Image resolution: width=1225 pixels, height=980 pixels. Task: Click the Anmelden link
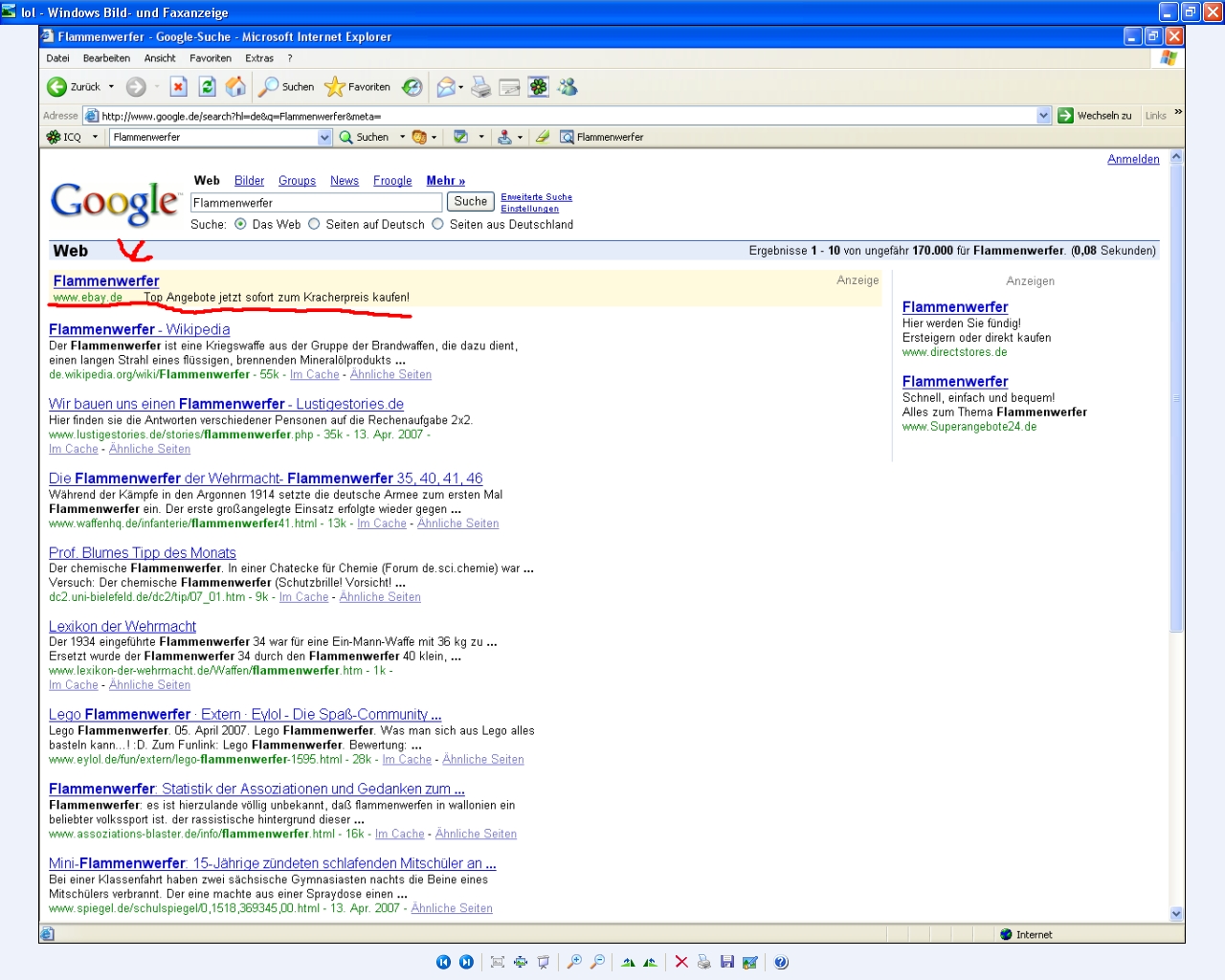point(1133,159)
